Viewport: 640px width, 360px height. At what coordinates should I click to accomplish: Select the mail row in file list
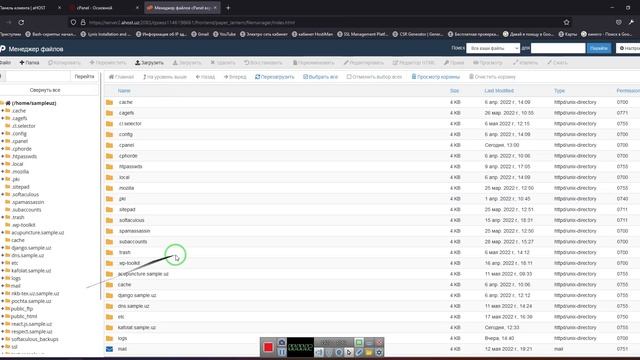click(x=371, y=349)
